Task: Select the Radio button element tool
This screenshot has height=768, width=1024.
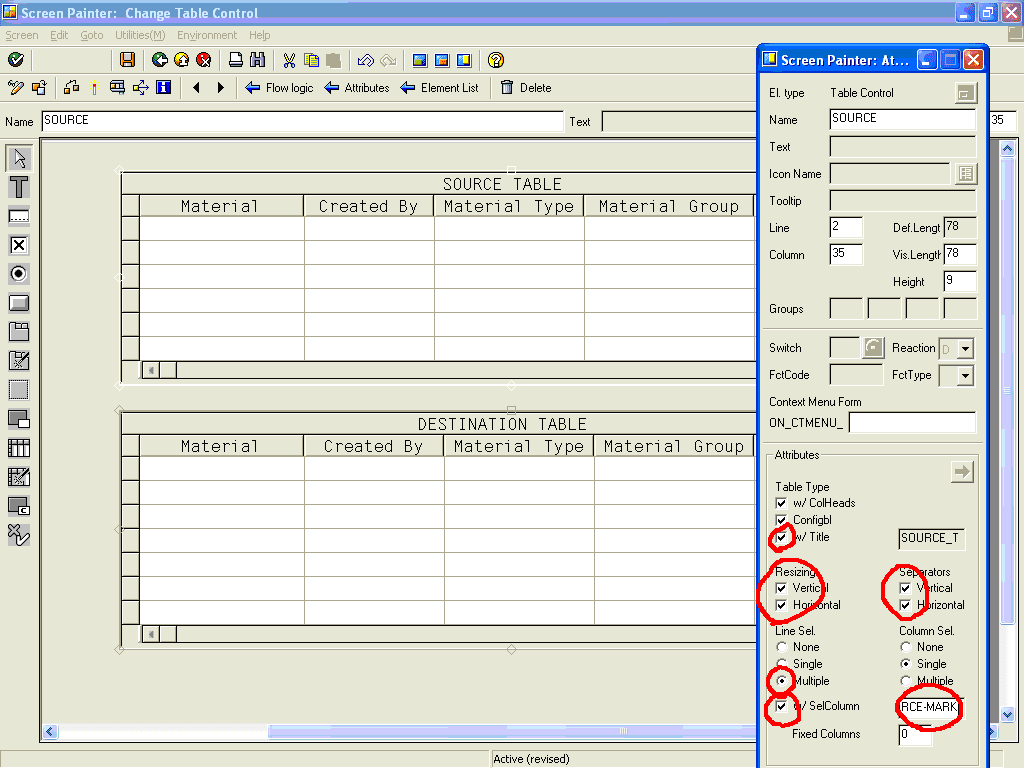Action: [18, 273]
